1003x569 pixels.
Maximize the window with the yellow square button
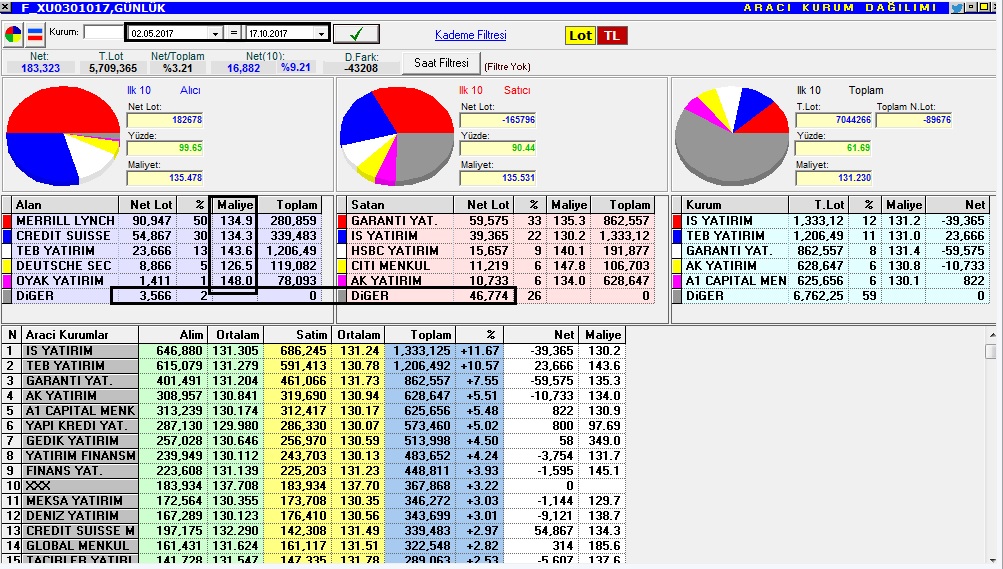pyautogui.click(x=982, y=7)
